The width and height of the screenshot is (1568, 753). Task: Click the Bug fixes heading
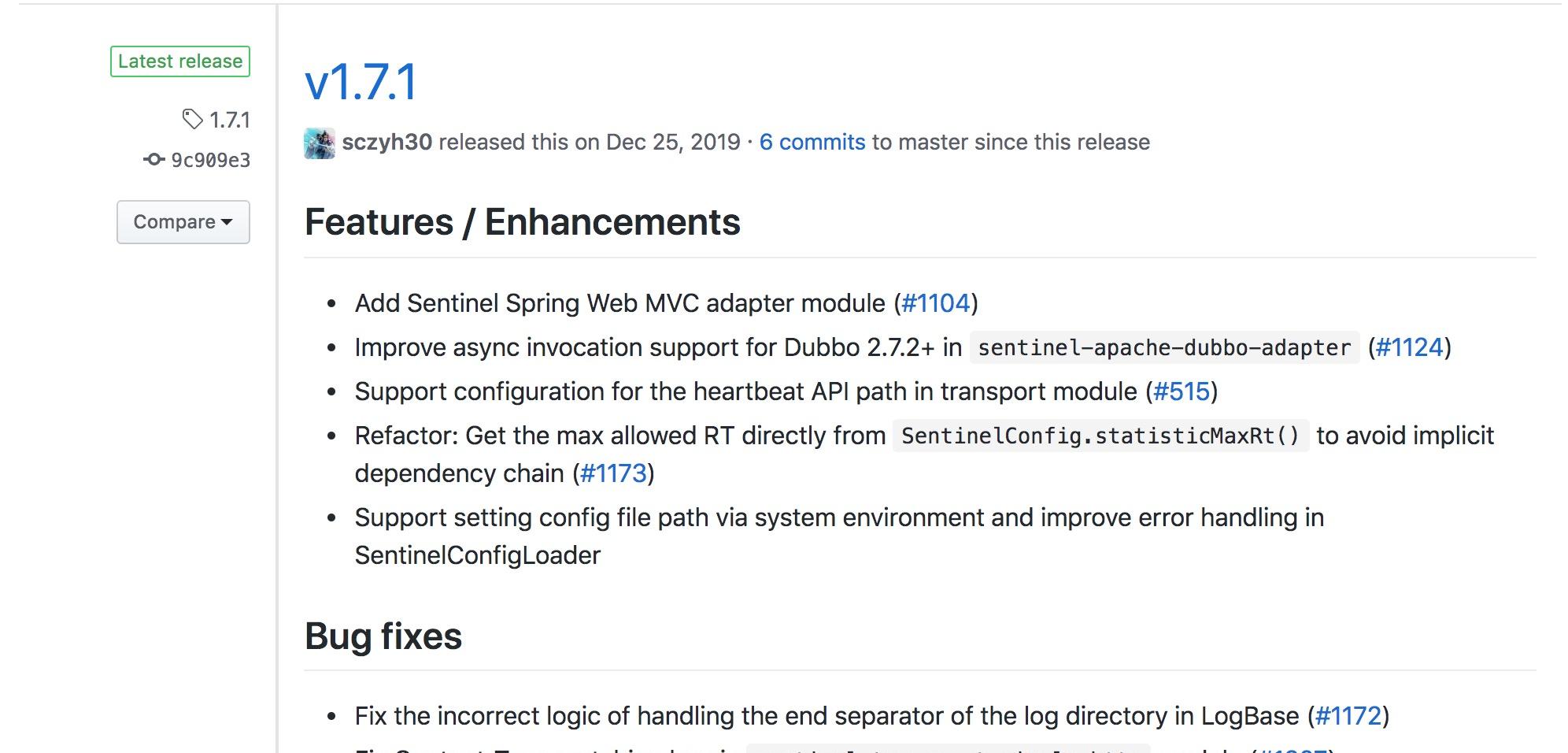[383, 636]
